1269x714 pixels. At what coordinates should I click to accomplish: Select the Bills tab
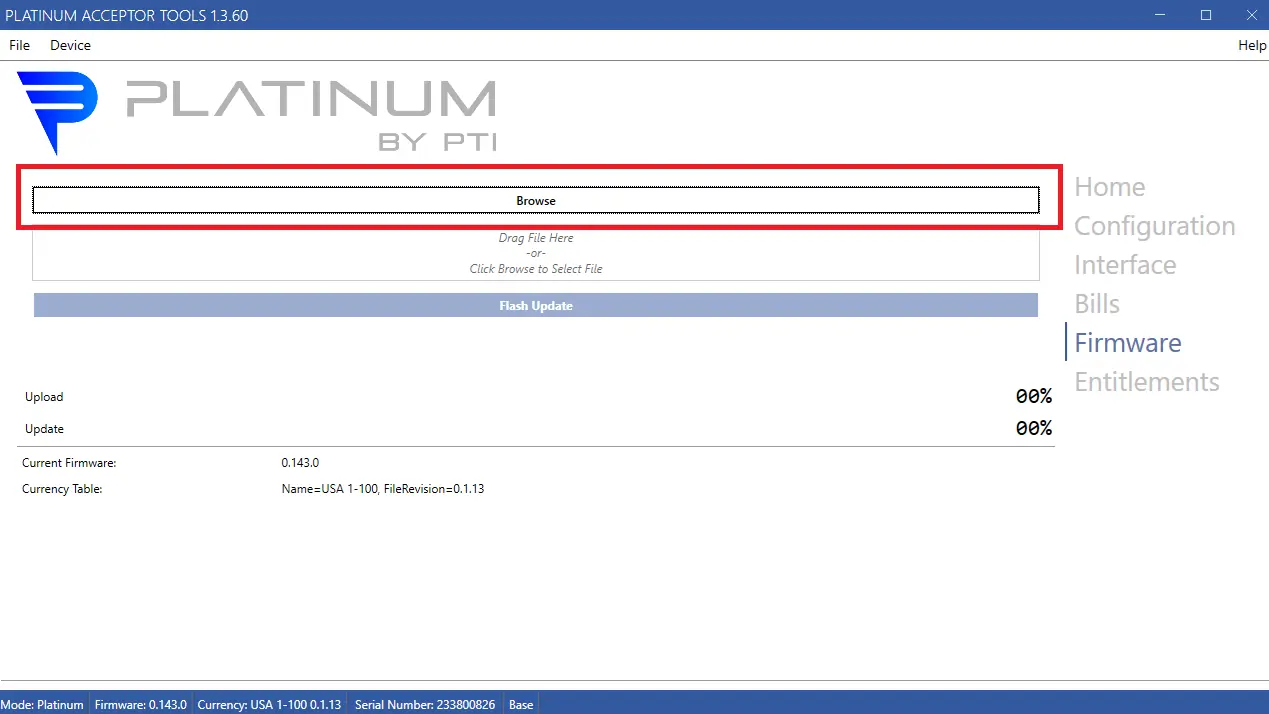pyautogui.click(x=1097, y=304)
